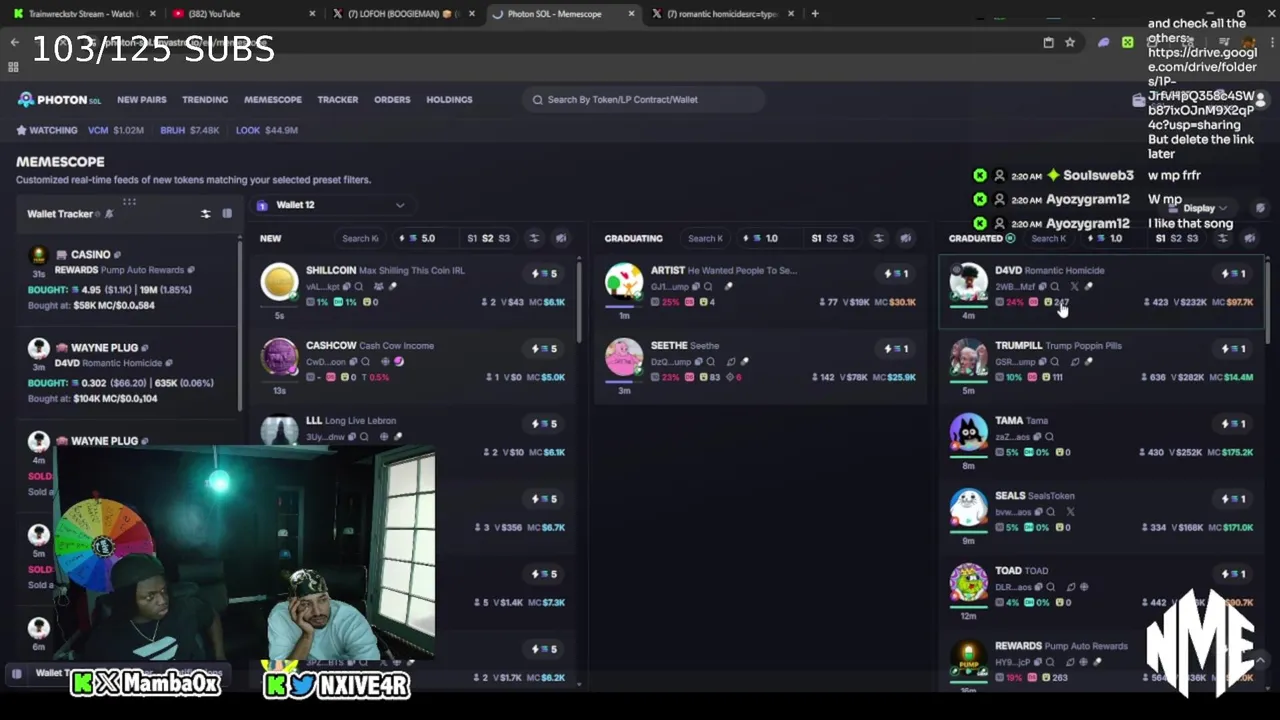Open SEETHE pink token thumbnail

pyautogui.click(x=623, y=357)
